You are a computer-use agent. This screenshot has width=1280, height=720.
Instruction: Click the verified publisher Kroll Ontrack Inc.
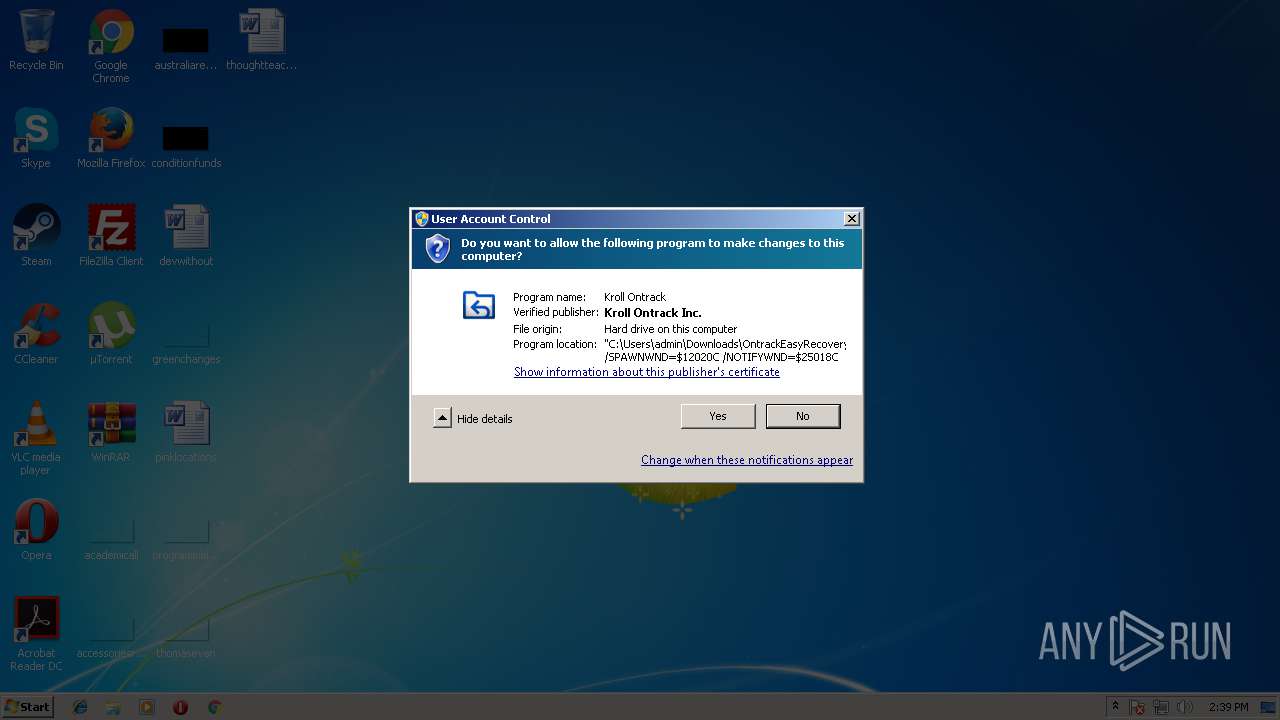pyautogui.click(x=653, y=313)
